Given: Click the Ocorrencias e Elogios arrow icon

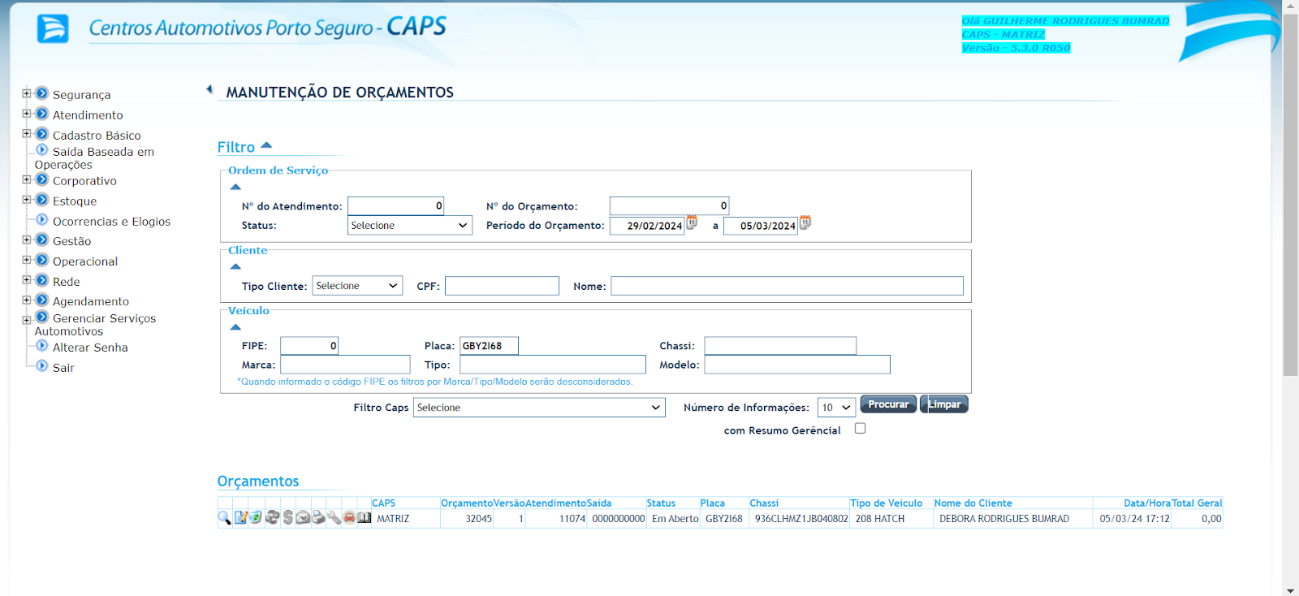Looking at the screenshot, I should pos(42,220).
